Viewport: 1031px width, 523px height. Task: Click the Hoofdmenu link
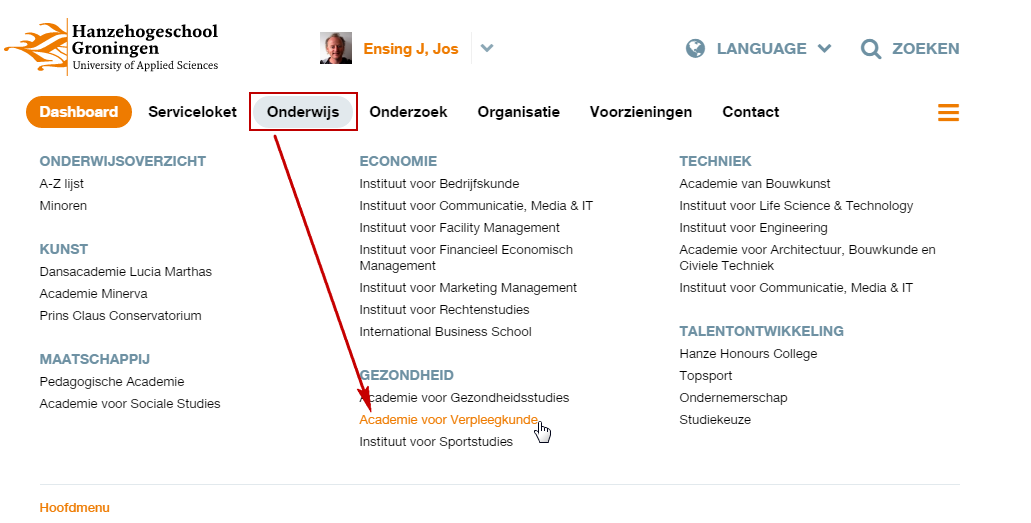point(74,507)
